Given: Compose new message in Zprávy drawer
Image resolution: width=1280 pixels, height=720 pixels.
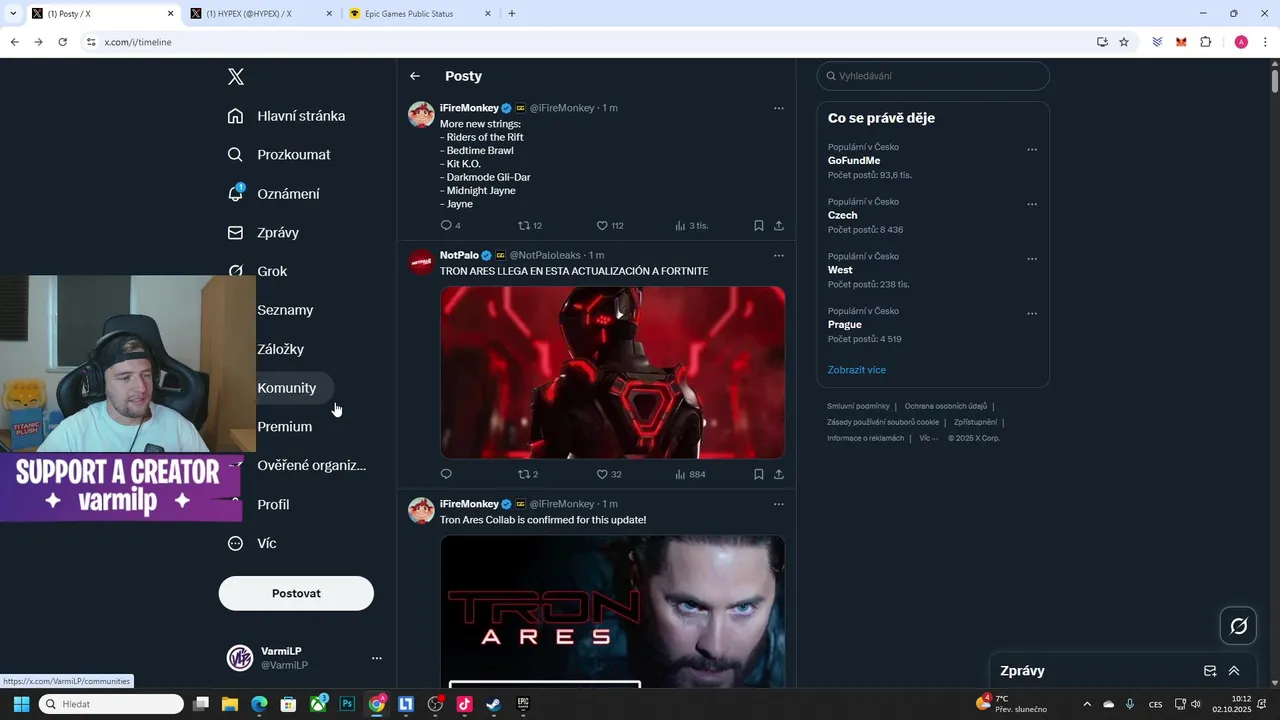Looking at the screenshot, I should click(1210, 671).
